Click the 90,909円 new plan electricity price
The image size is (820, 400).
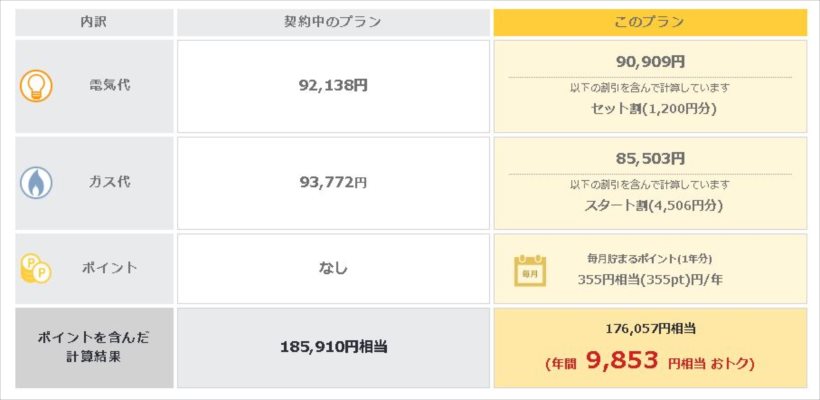(x=650, y=62)
